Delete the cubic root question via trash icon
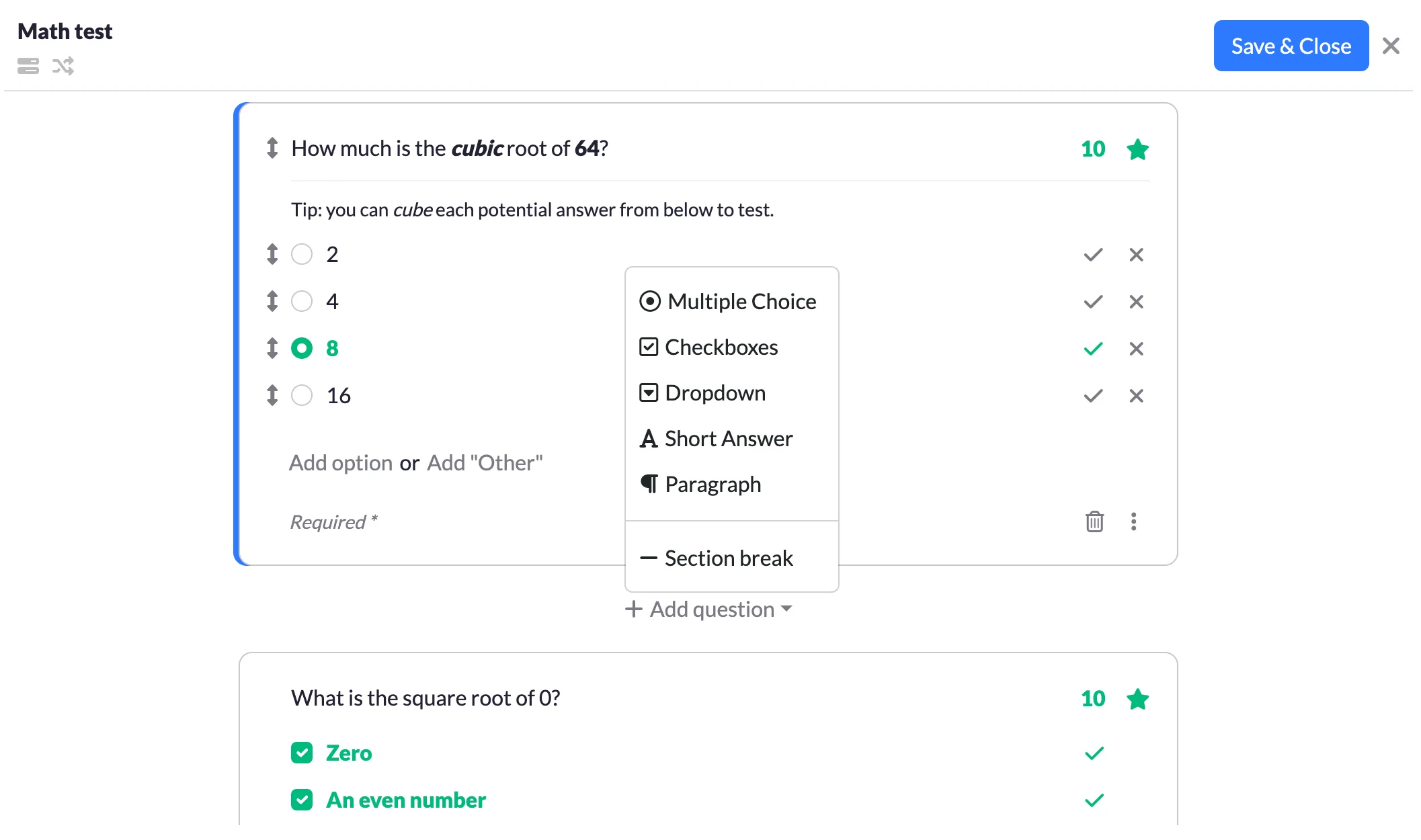 pos(1095,521)
